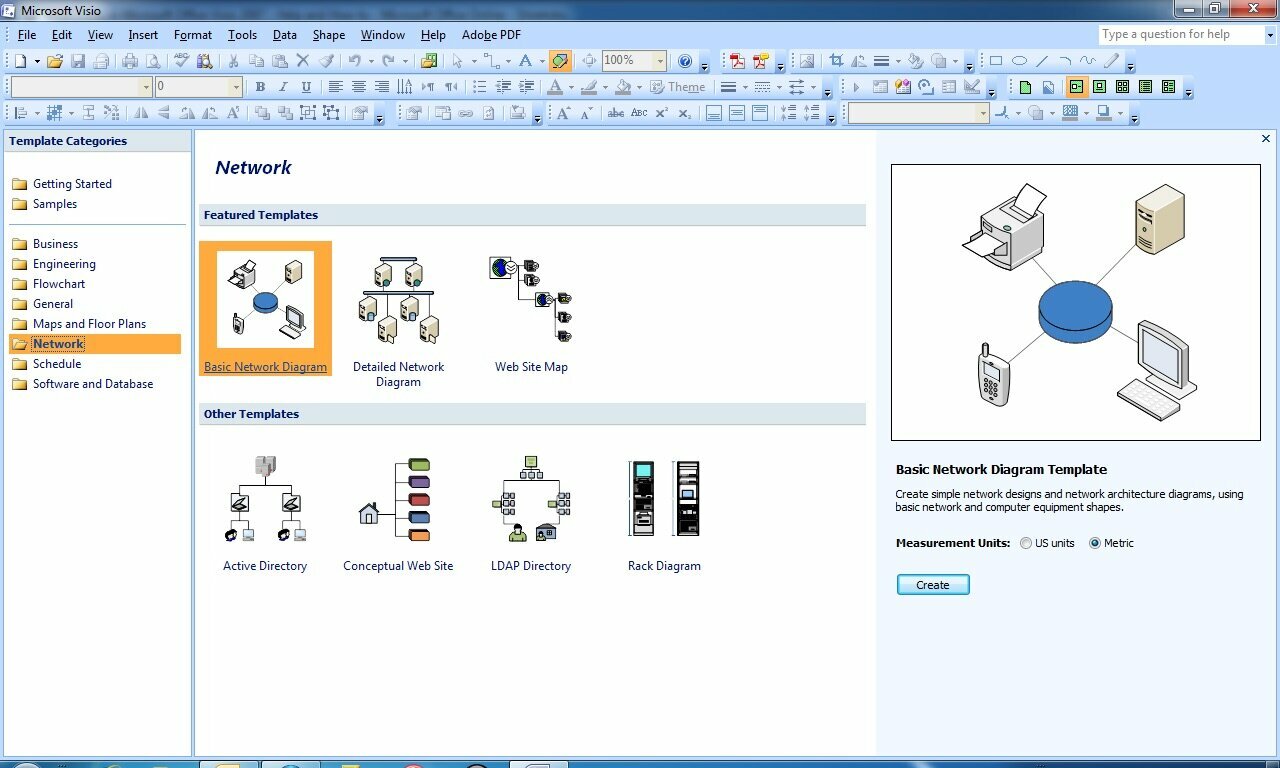Open the zoom percentage dropdown

tap(659, 61)
